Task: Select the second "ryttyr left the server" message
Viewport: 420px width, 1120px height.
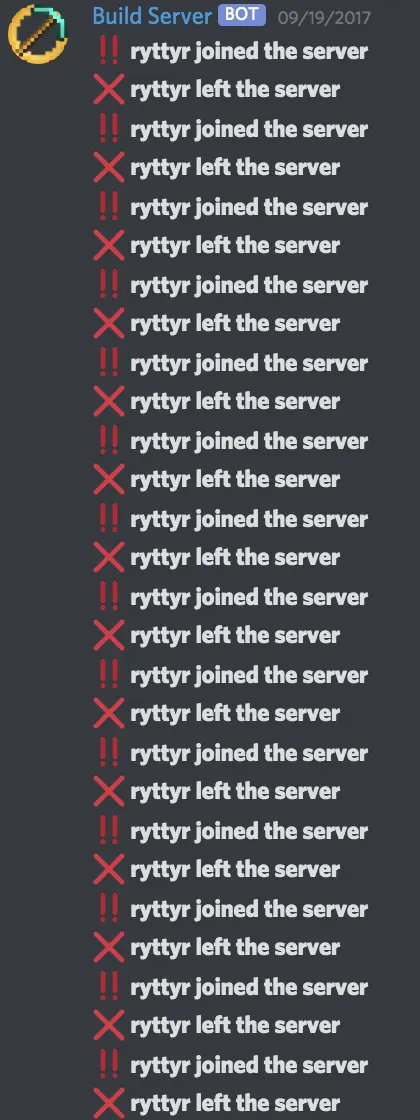Action: pyautogui.click(x=235, y=168)
